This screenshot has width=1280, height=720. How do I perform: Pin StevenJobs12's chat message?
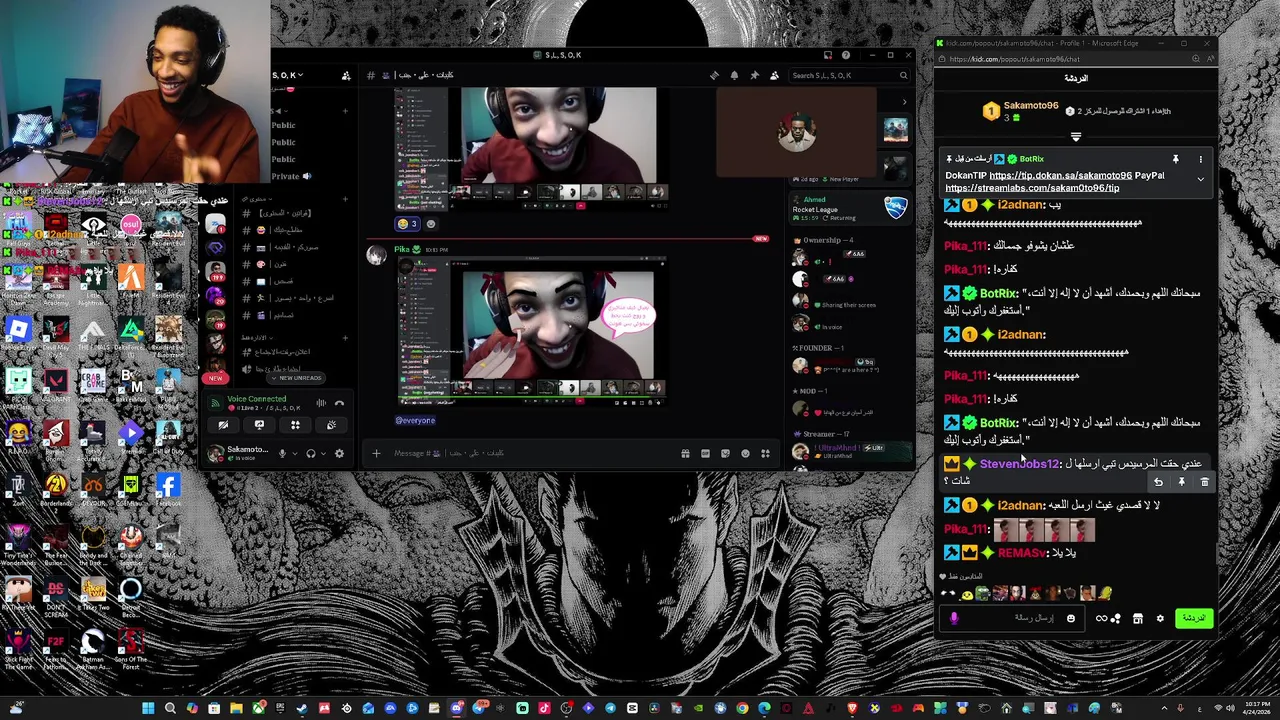(1181, 482)
